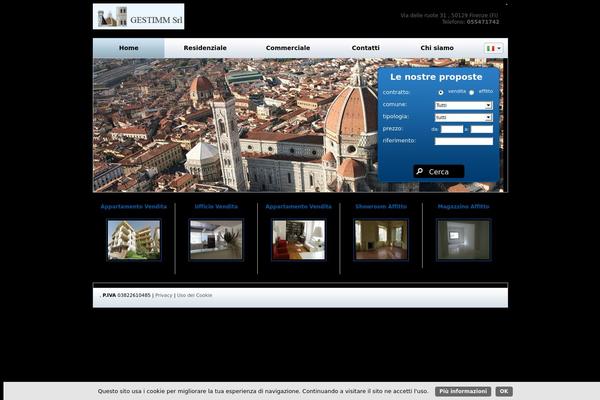Open the Residenziale menu
Image resolution: width=600 pixels, height=400 pixels.
click(205, 48)
